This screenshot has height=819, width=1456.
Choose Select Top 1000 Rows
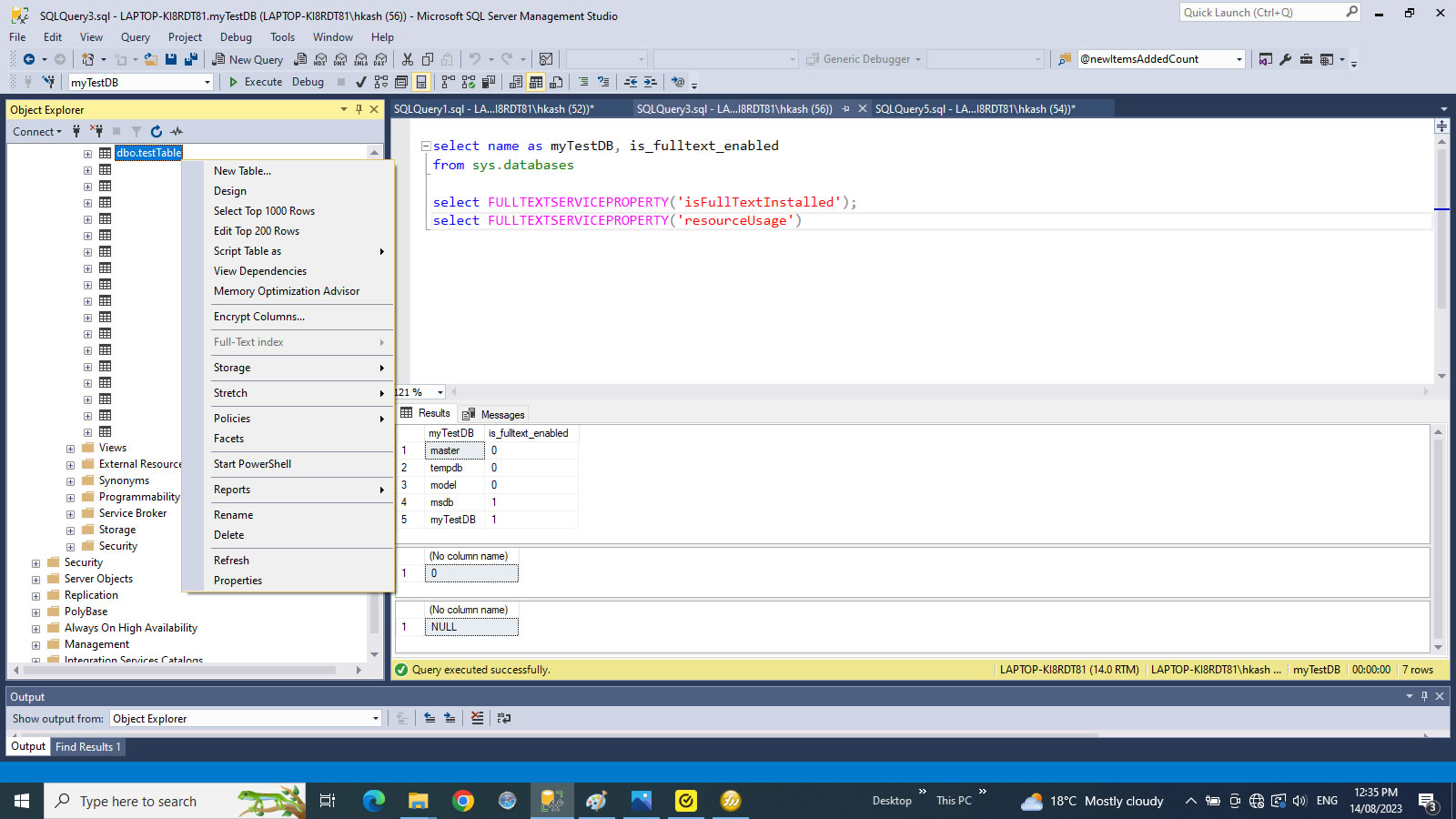point(264,211)
